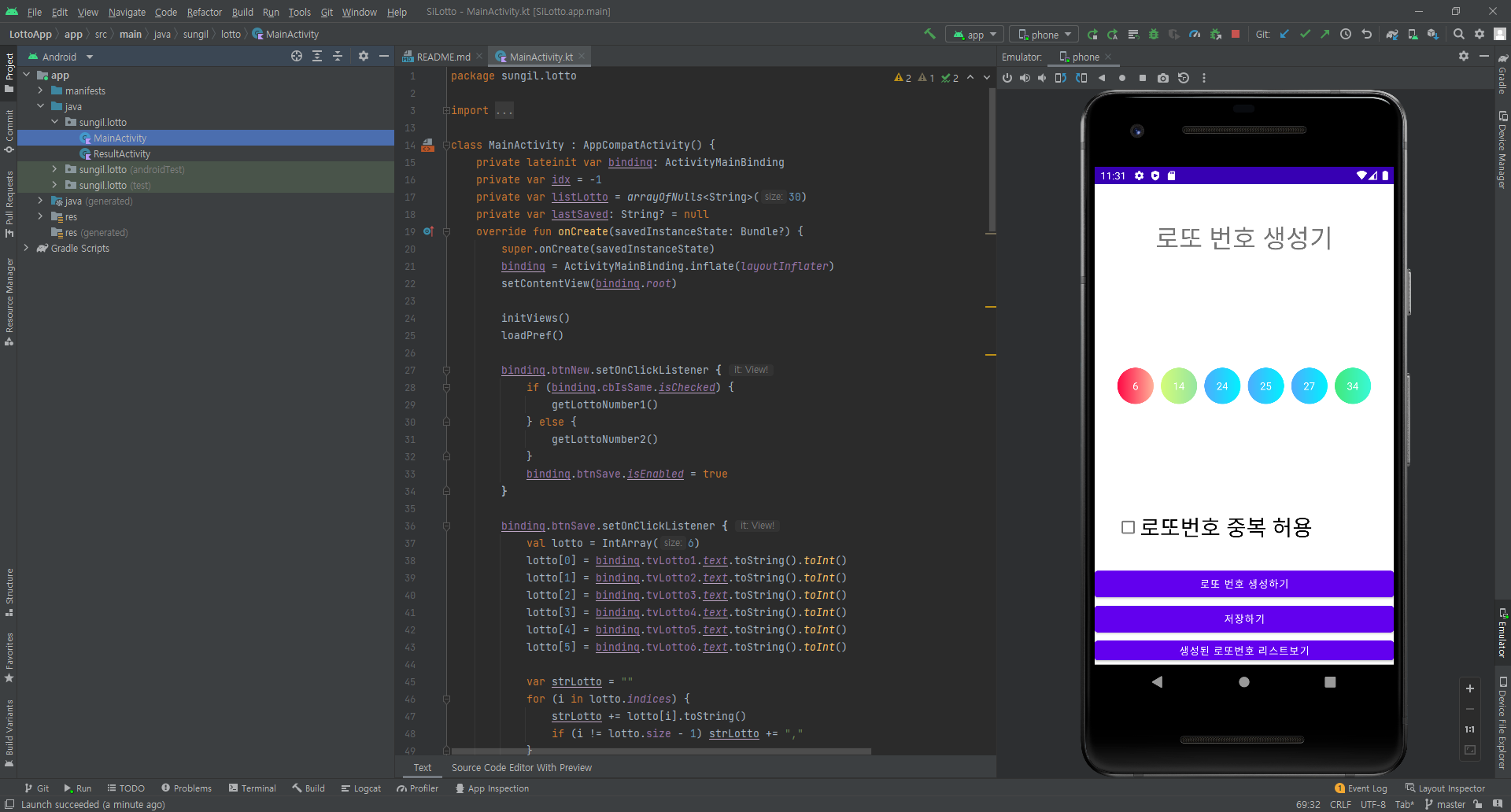This screenshot has width=1511, height=812.
Task: Open the Refactor menu
Action: point(204,12)
